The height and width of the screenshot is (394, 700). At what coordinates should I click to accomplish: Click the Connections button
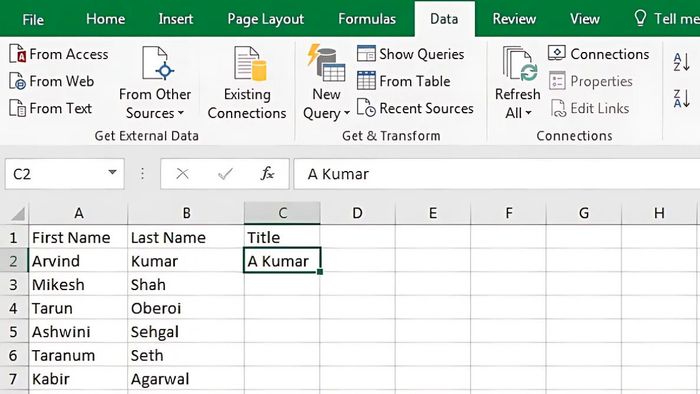tap(599, 54)
